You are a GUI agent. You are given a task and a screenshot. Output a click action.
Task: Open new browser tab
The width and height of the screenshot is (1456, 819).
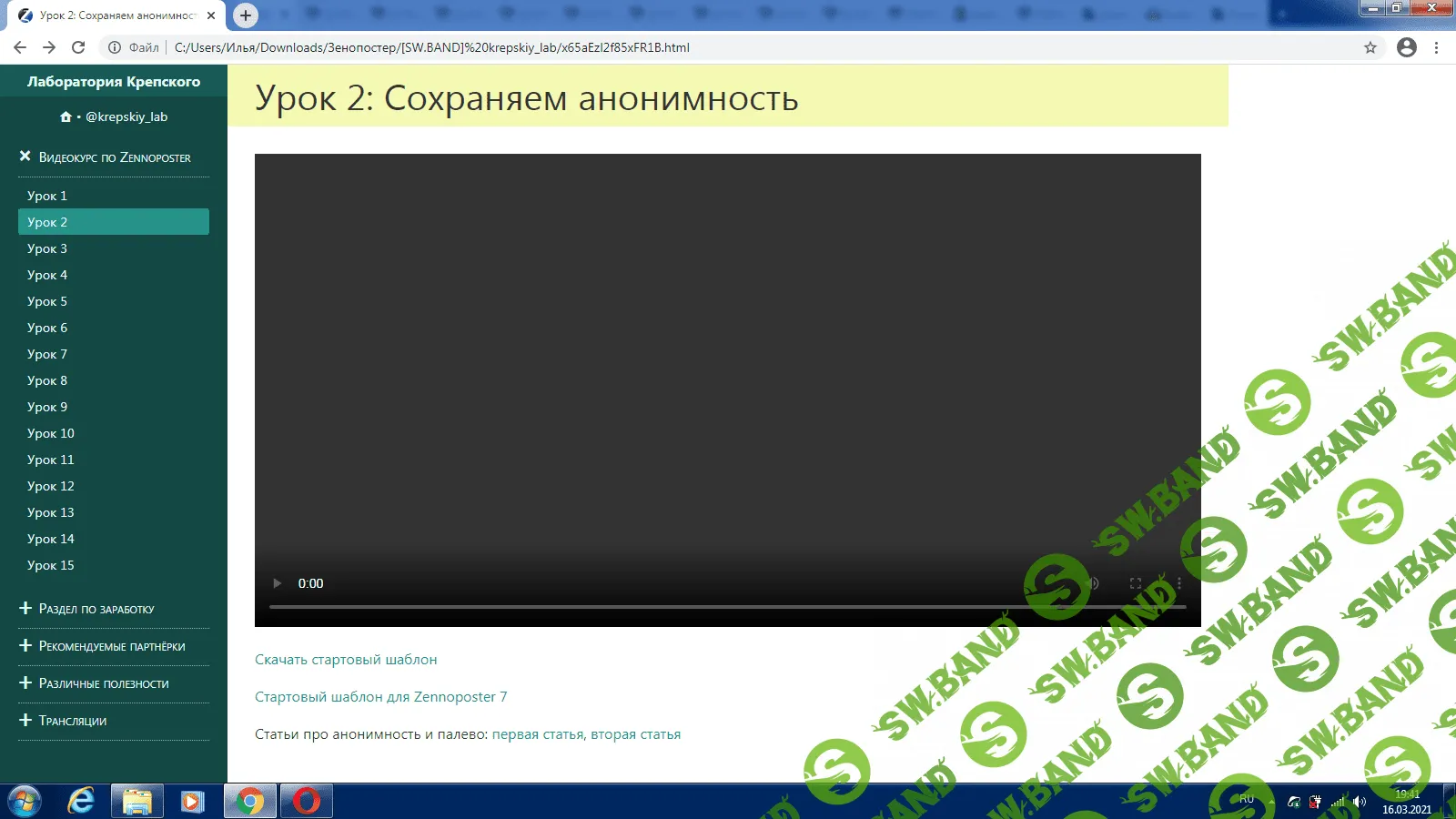point(245,15)
